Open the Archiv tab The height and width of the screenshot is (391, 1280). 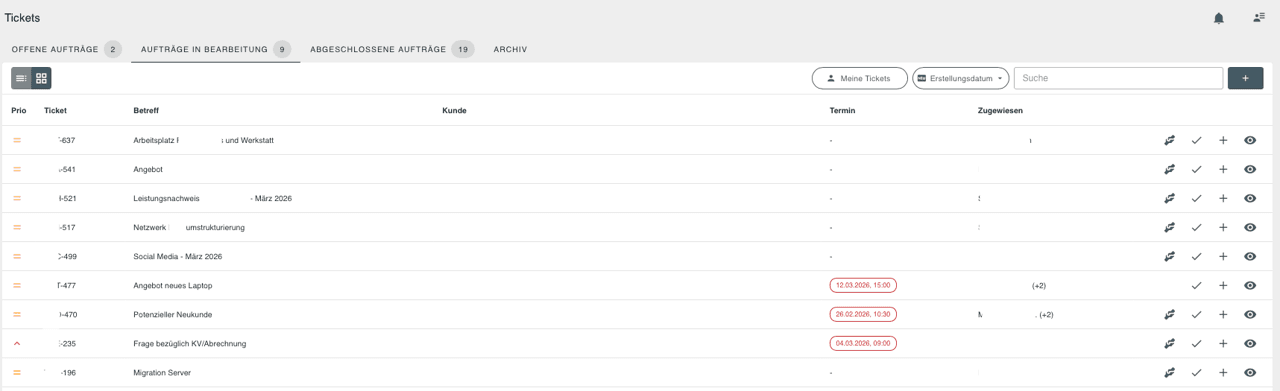[510, 49]
